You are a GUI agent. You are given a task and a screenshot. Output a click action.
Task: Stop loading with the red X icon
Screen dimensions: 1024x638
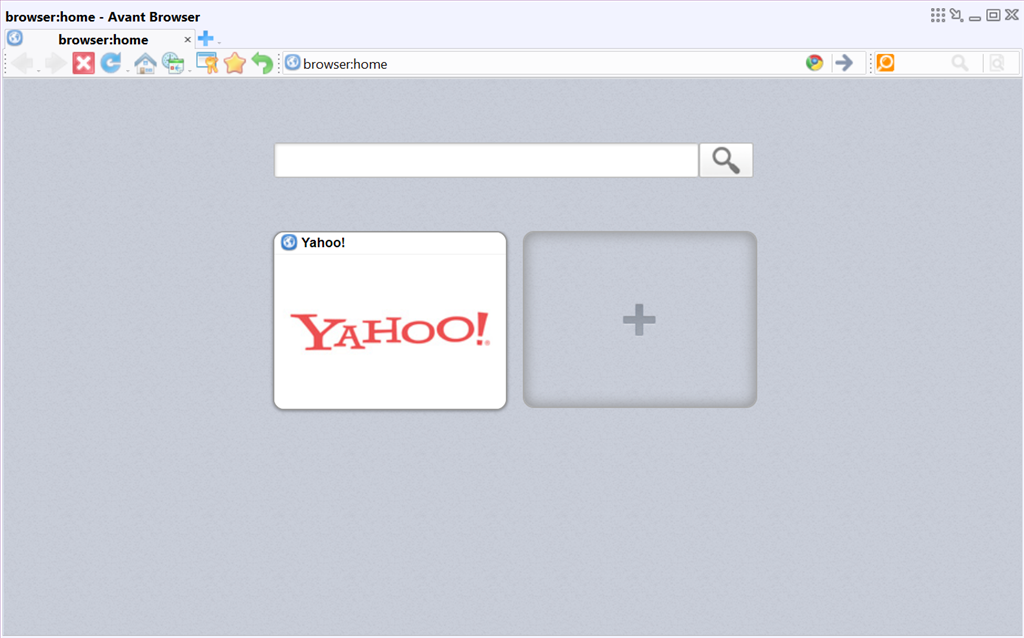click(84, 63)
